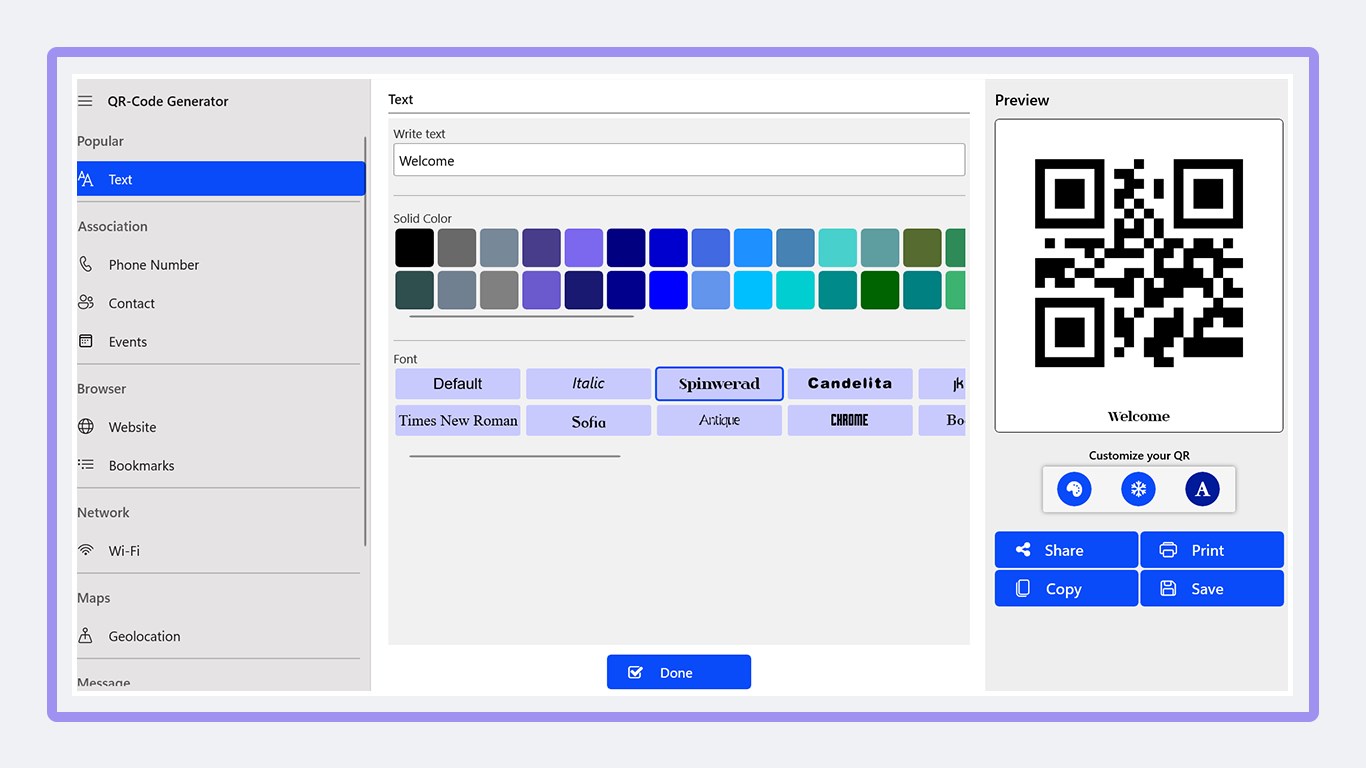
Task: Click the Welcome caption under QR code
Action: pos(1139,416)
